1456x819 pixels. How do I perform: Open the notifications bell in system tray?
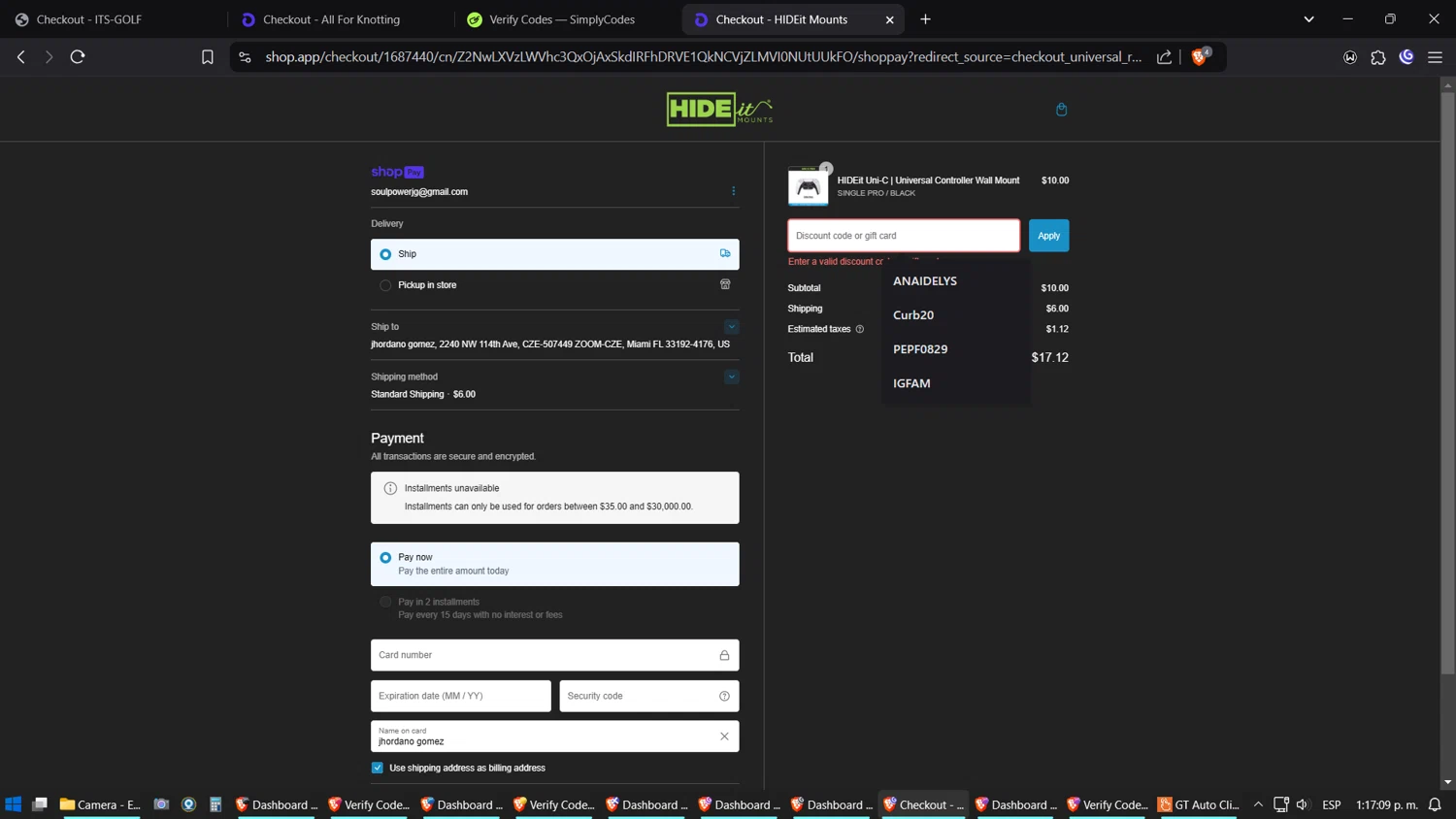coord(1435,804)
